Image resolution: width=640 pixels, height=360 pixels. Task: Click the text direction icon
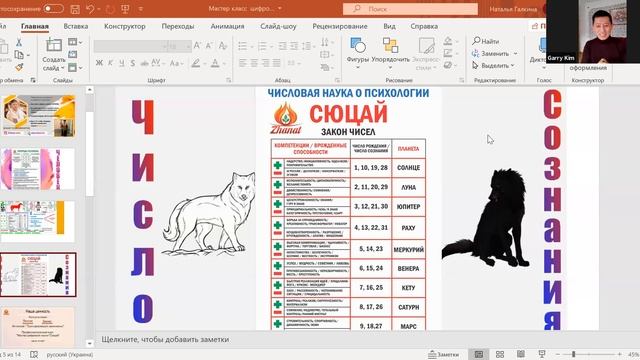point(325,42)
